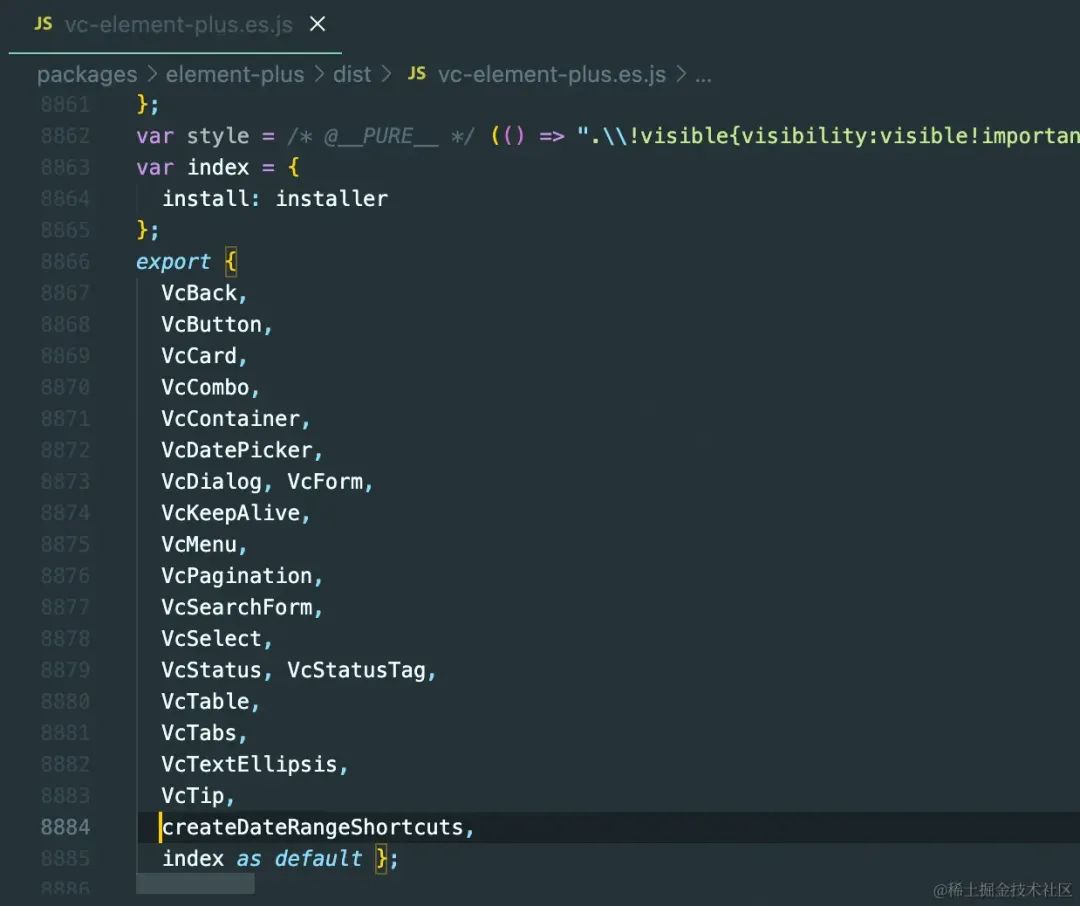Open the breadcrumb ellipsis symbol list

coord(703,75)
